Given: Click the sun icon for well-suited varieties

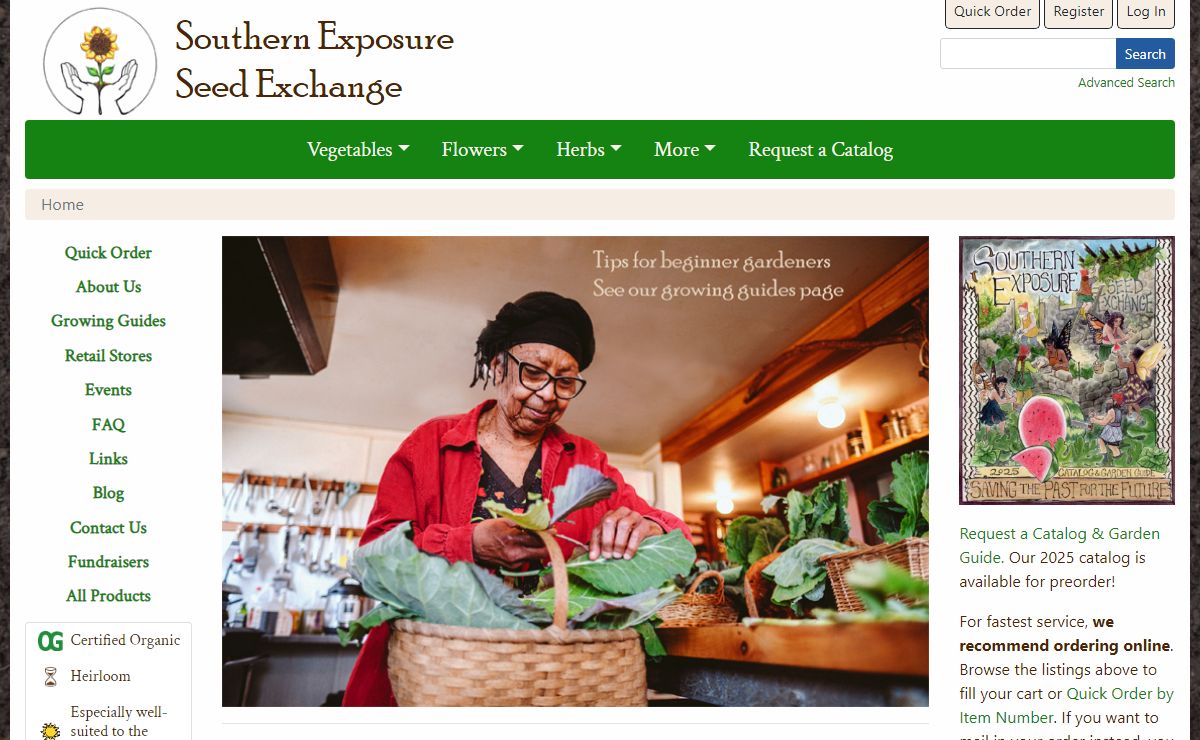Looking at the screenshot, I should click(50, 731).
